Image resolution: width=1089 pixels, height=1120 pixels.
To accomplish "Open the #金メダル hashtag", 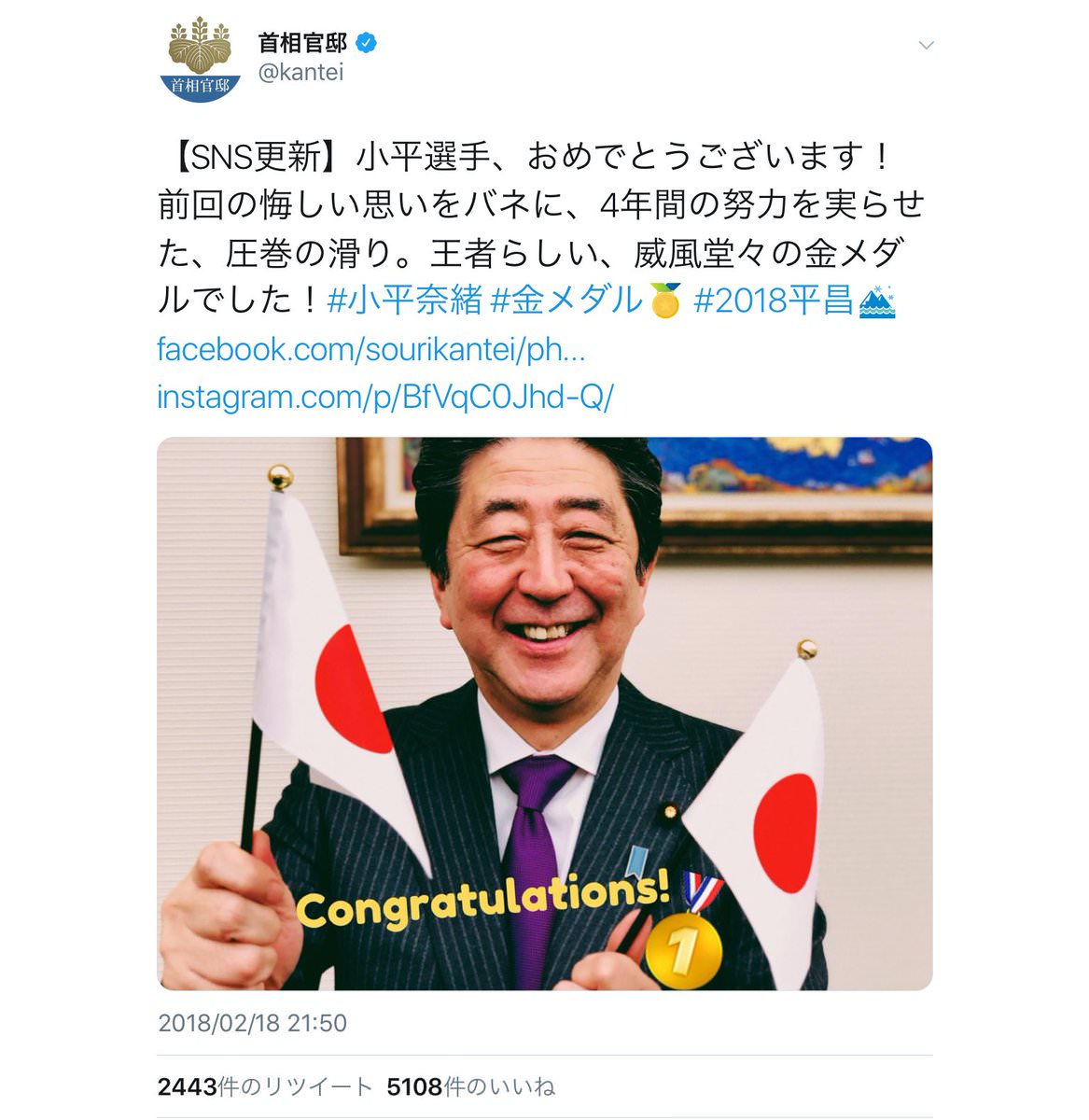I will (567, 301).
